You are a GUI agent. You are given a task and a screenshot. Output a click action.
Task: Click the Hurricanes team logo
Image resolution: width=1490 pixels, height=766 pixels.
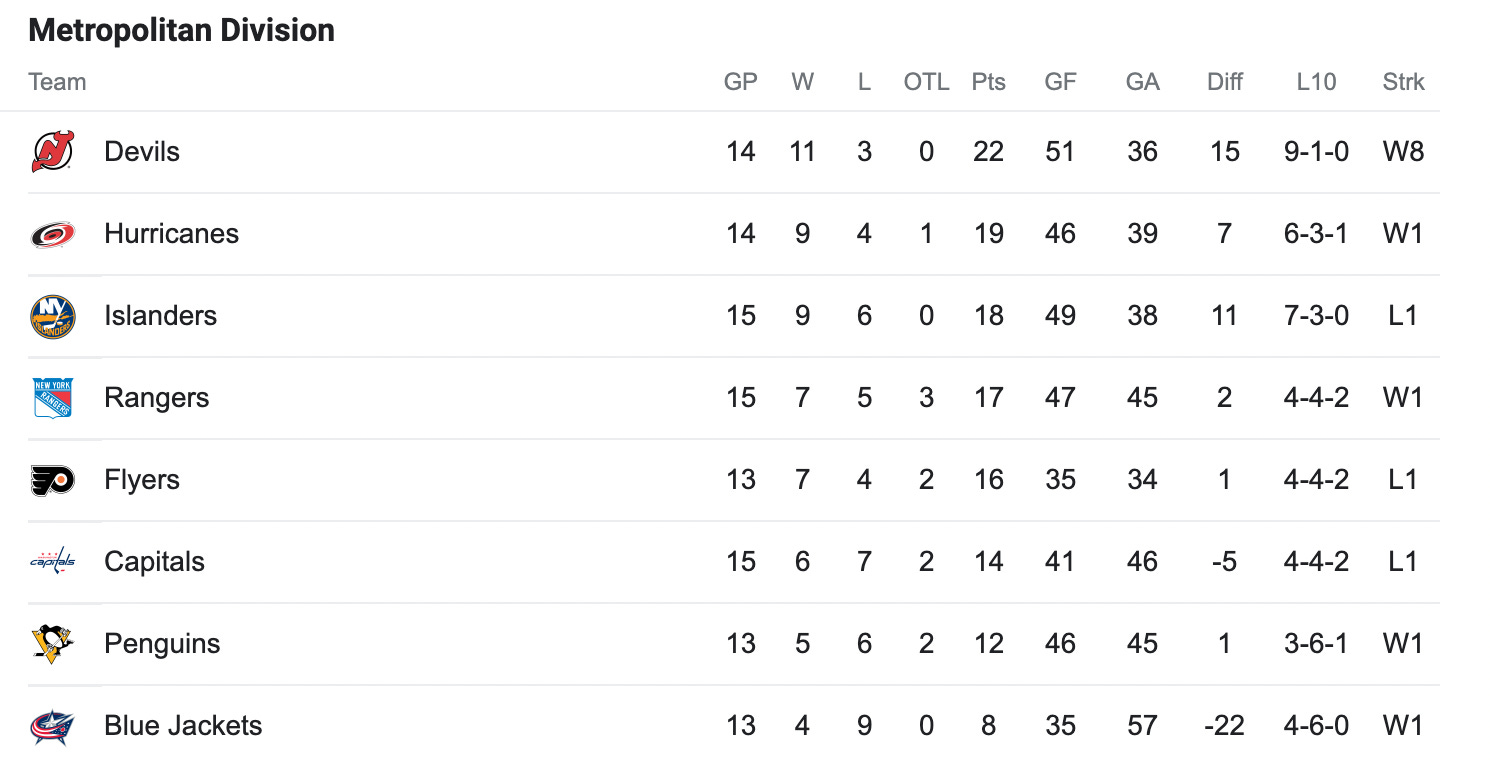52,234
